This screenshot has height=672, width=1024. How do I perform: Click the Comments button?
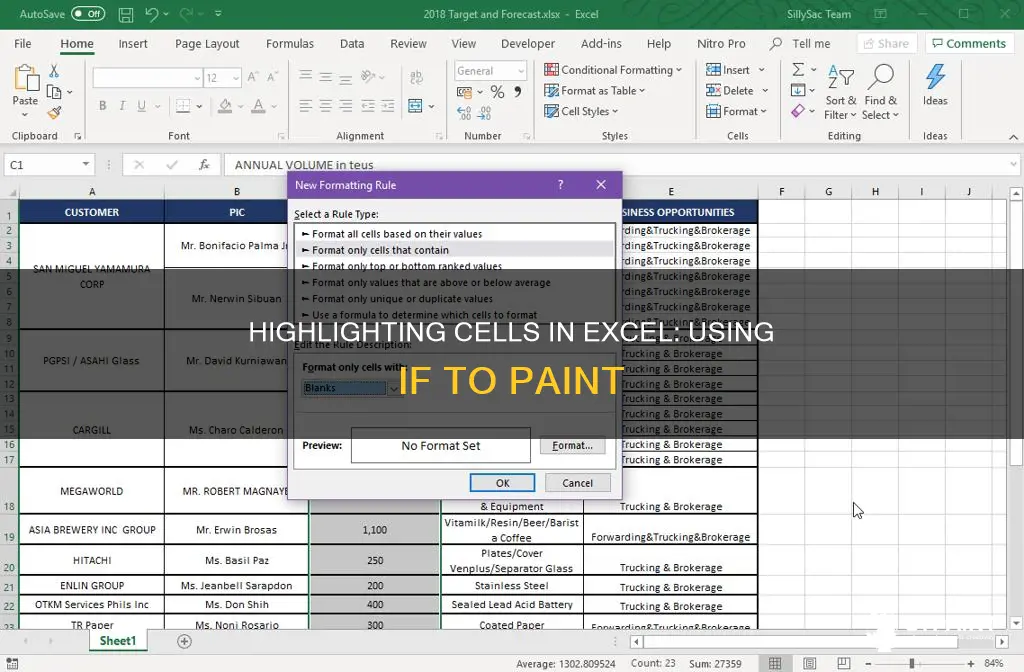[969, 44]
